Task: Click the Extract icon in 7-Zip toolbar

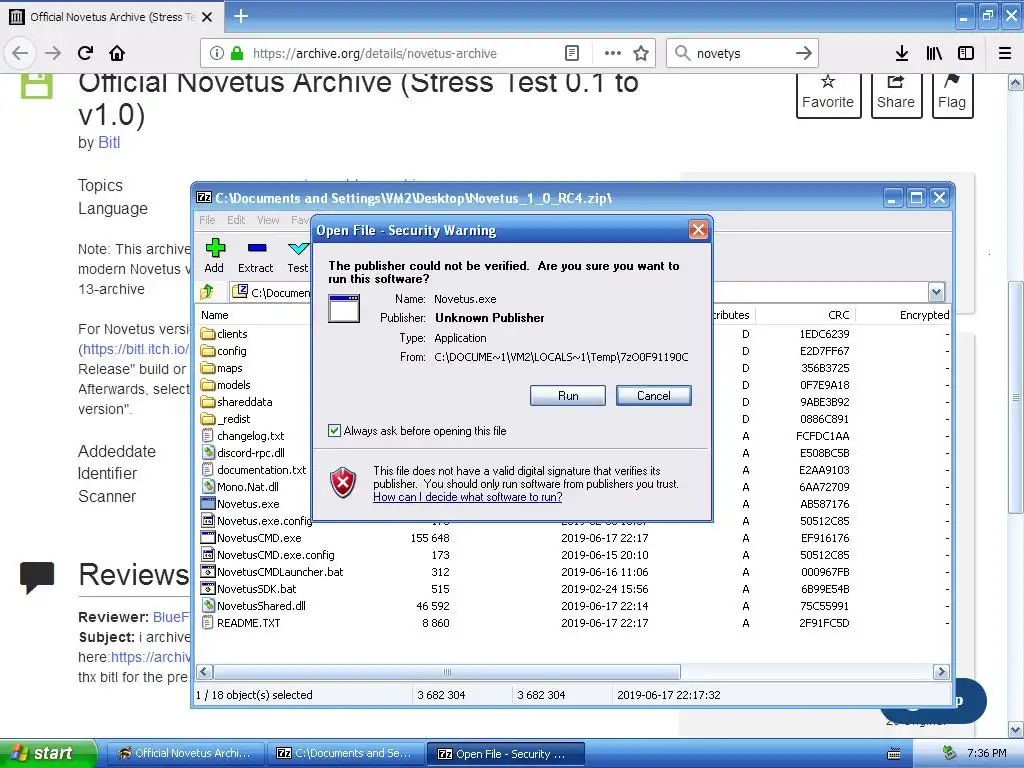Action: point(257,248)
